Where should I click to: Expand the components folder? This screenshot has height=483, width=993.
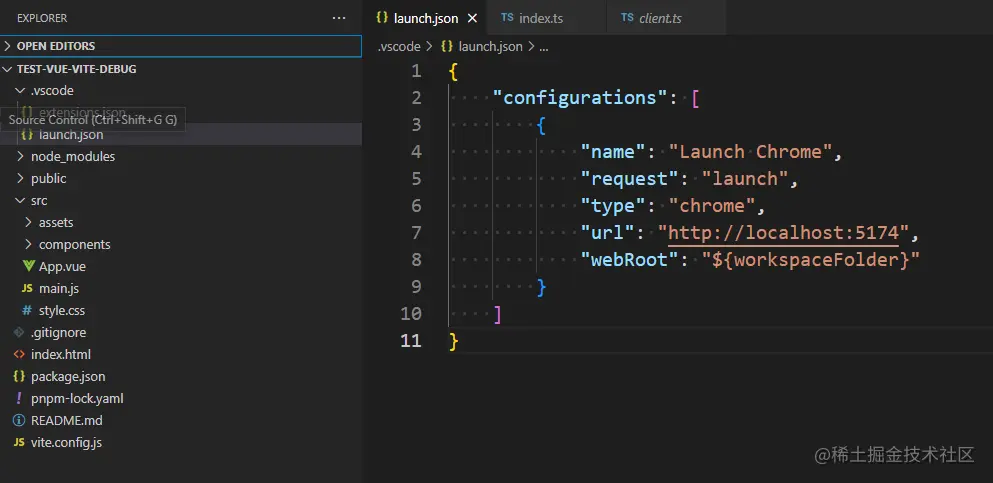coord(181,244)
